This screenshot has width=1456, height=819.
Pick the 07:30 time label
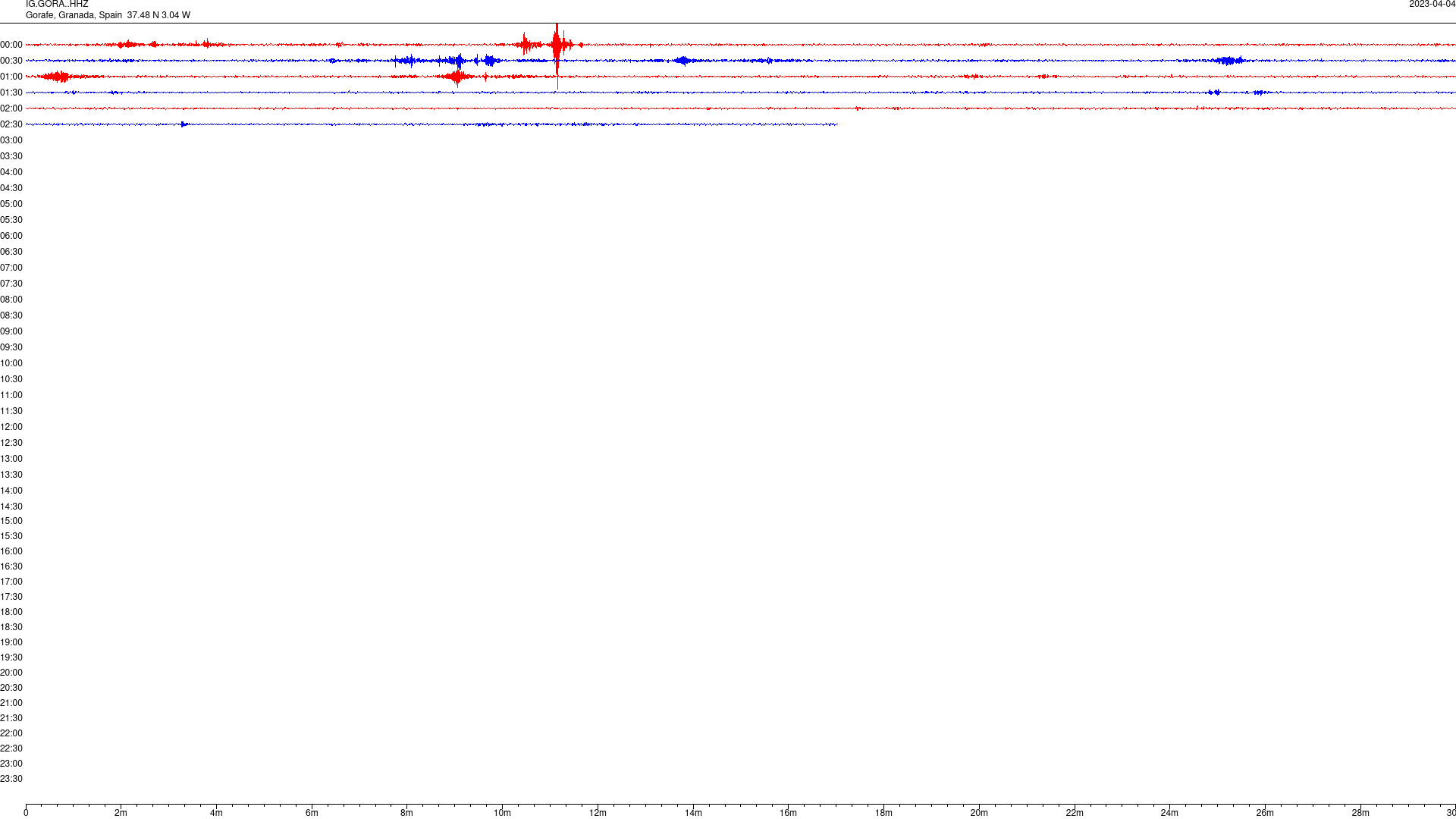point(11,284)
